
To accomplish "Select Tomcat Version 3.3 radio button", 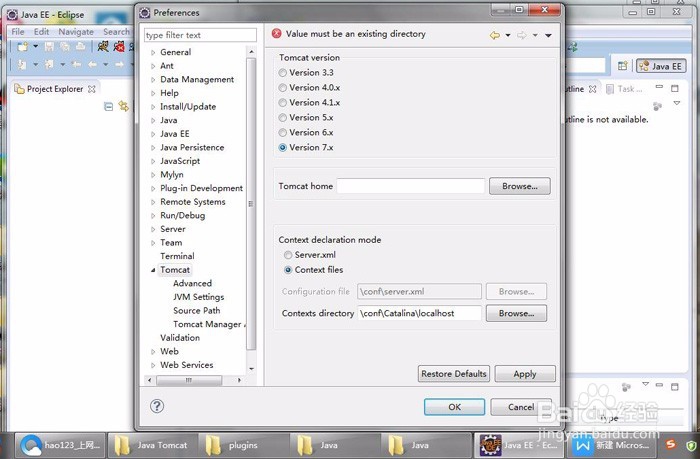I will pyautogui.click(x=283, y=73).
